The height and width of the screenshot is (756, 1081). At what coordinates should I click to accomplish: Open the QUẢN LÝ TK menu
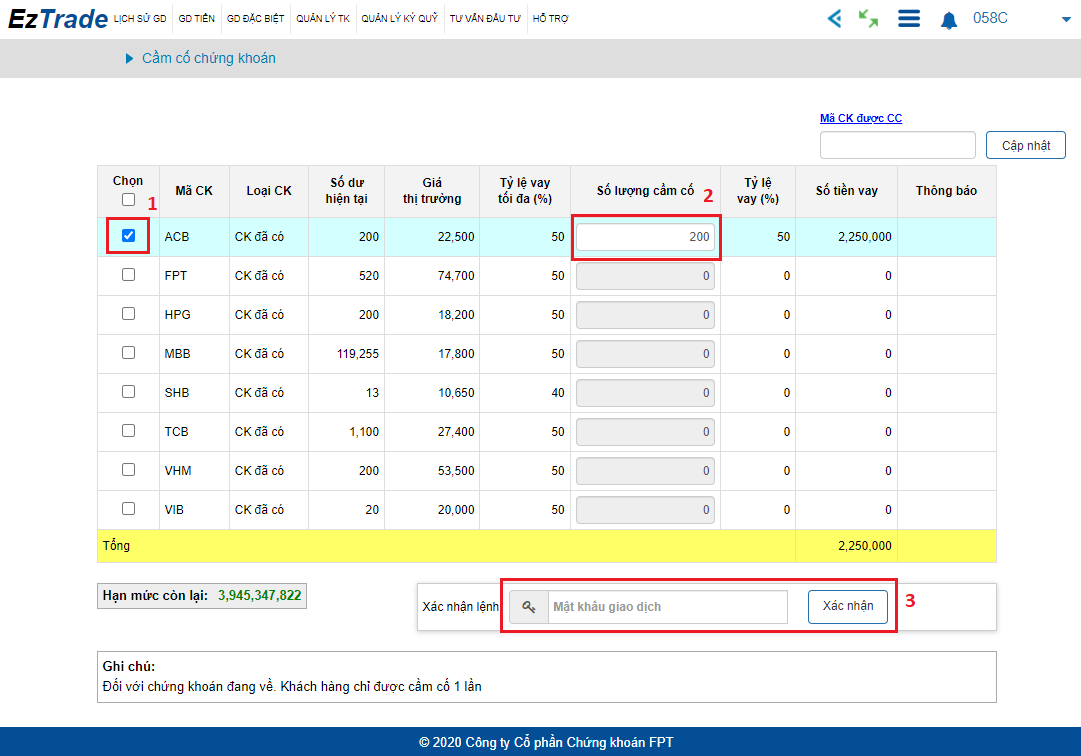pos(323,19)
